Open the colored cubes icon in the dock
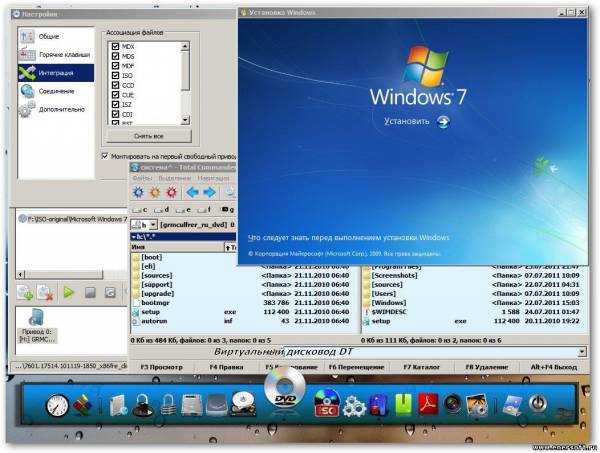The image size is (600, 453). pos(83,406)
